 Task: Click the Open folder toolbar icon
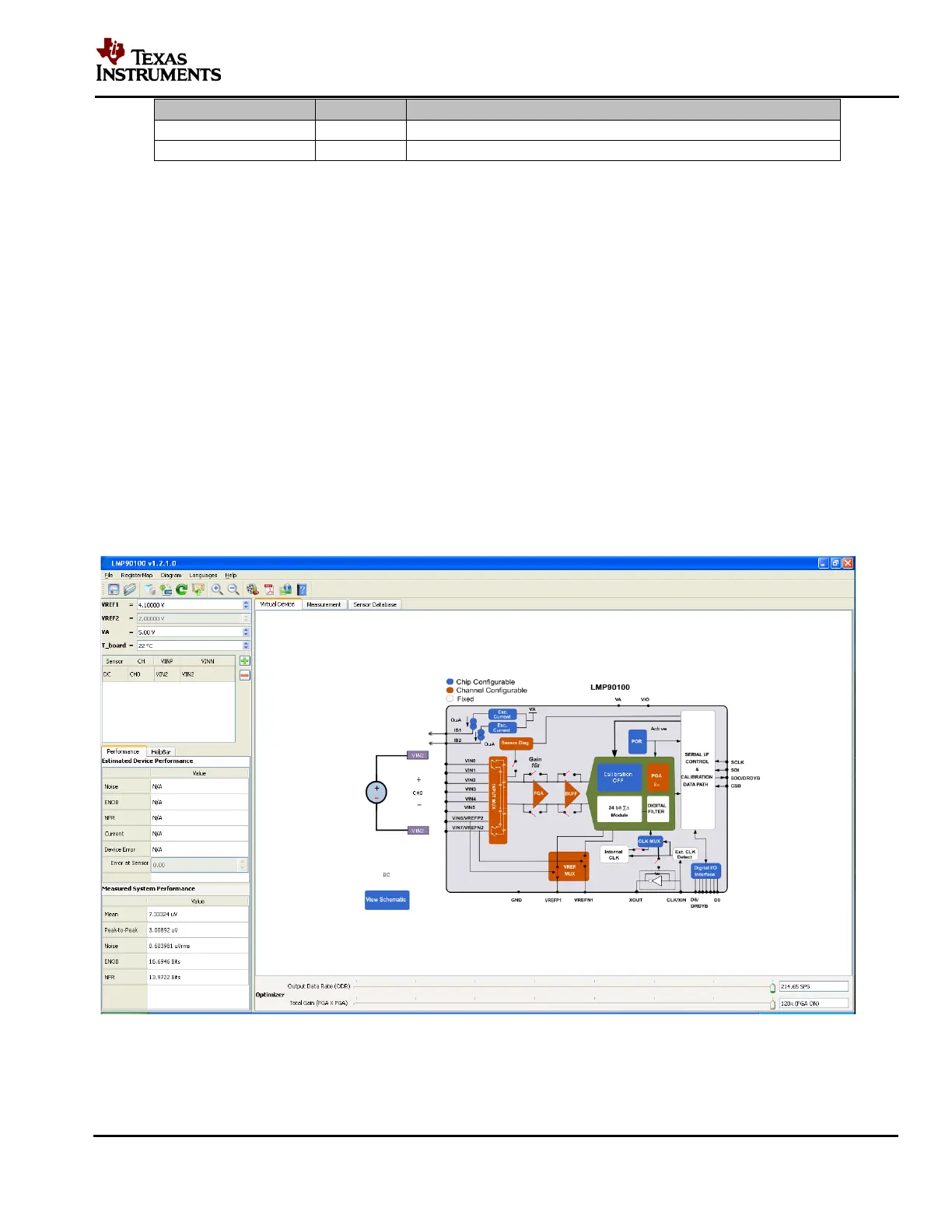(130, 590)
